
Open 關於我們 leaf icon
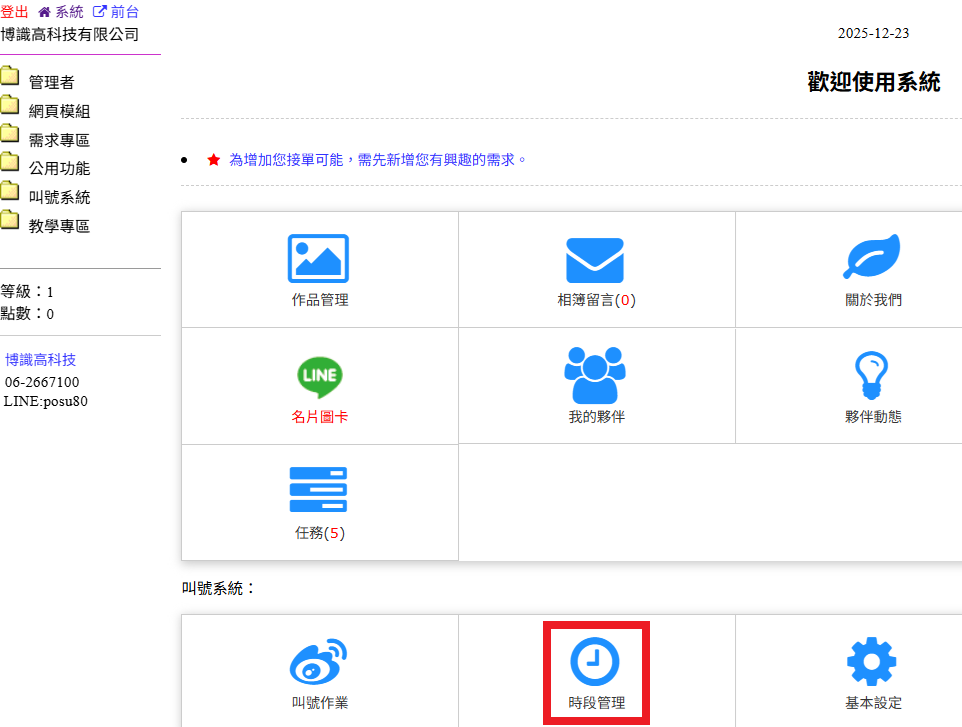[872, 257]
